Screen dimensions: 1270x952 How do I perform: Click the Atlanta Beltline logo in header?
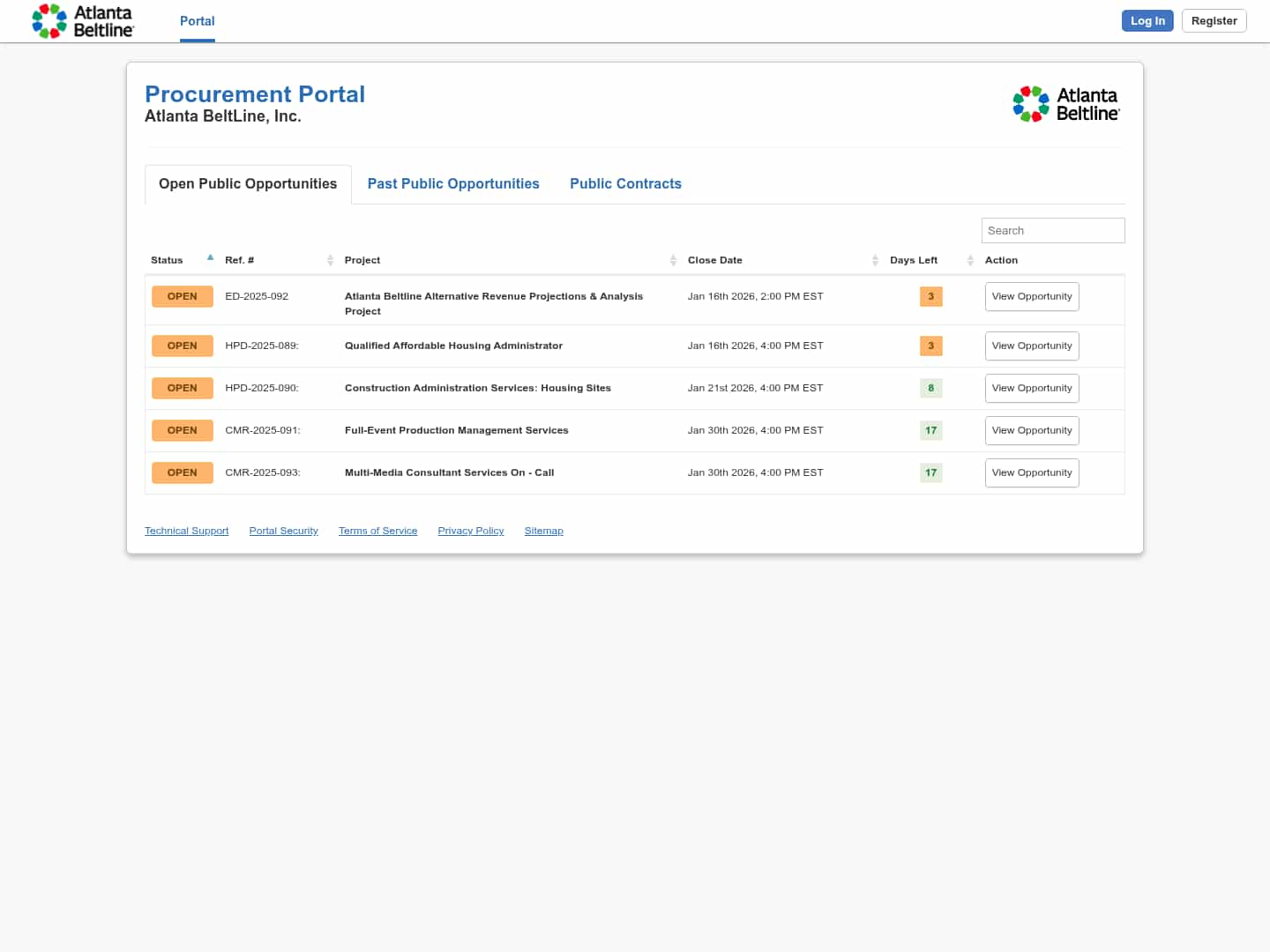pyautogui.click(x=82, y=21)
